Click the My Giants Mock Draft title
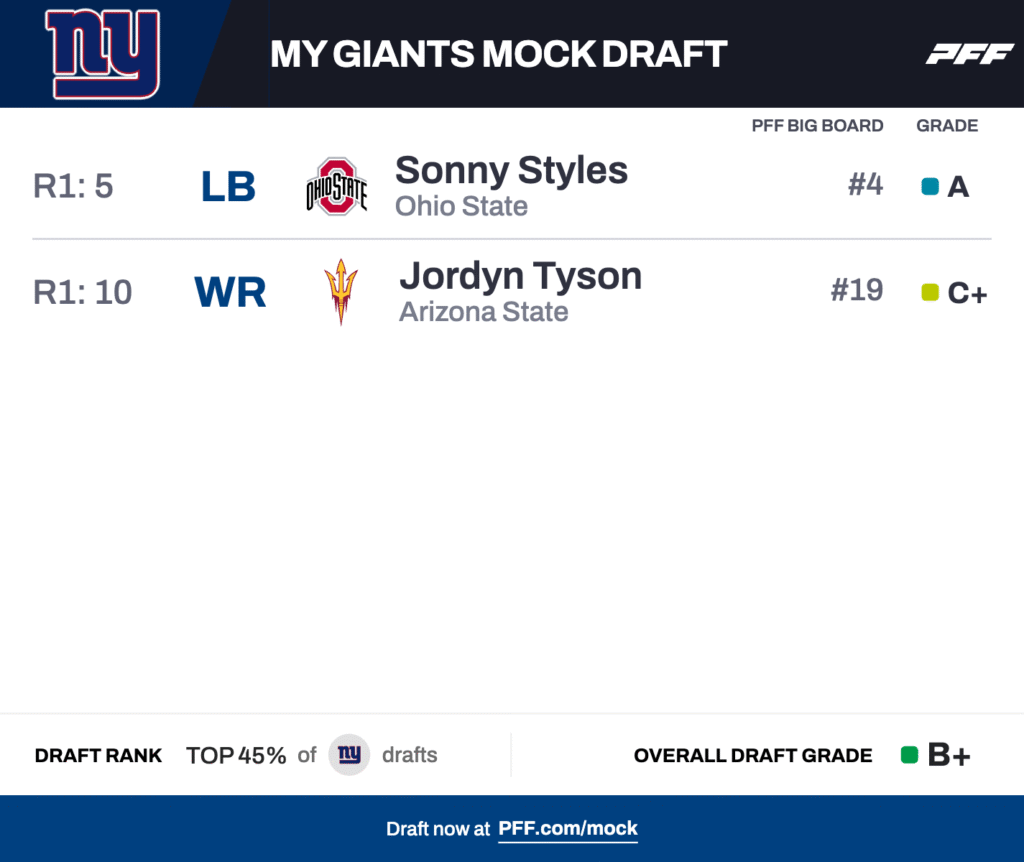The height and width of the screenshot is (862, 1024). (498, 54)
